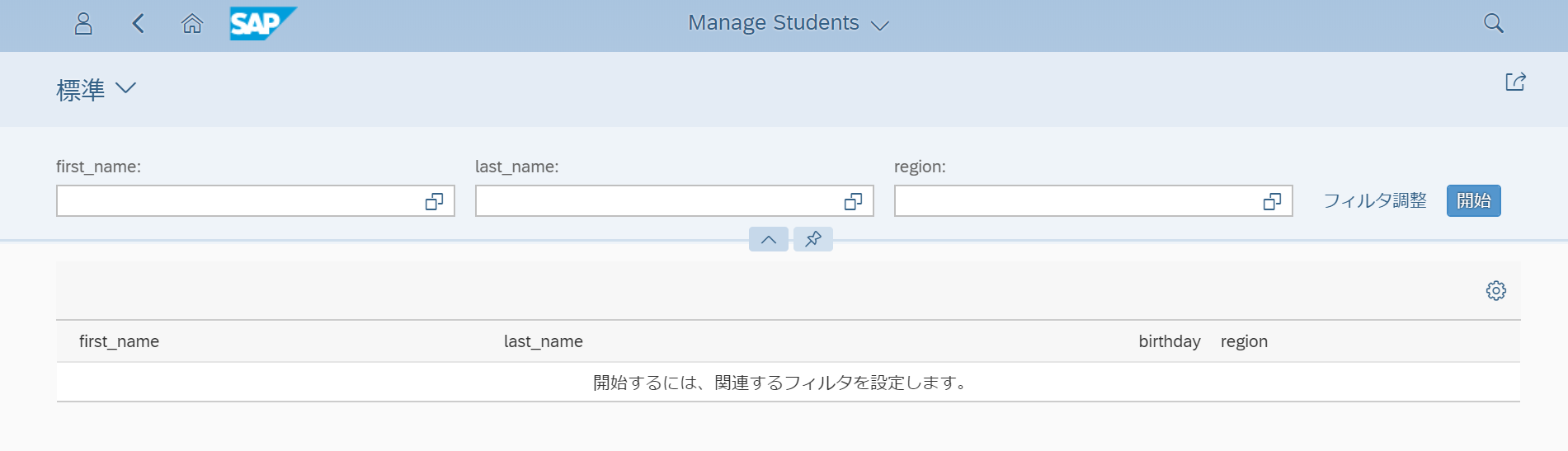Click the SAP logo
Image resolution: width=1568 pixels, height=451 pixels.
click(x=262, y=24)
